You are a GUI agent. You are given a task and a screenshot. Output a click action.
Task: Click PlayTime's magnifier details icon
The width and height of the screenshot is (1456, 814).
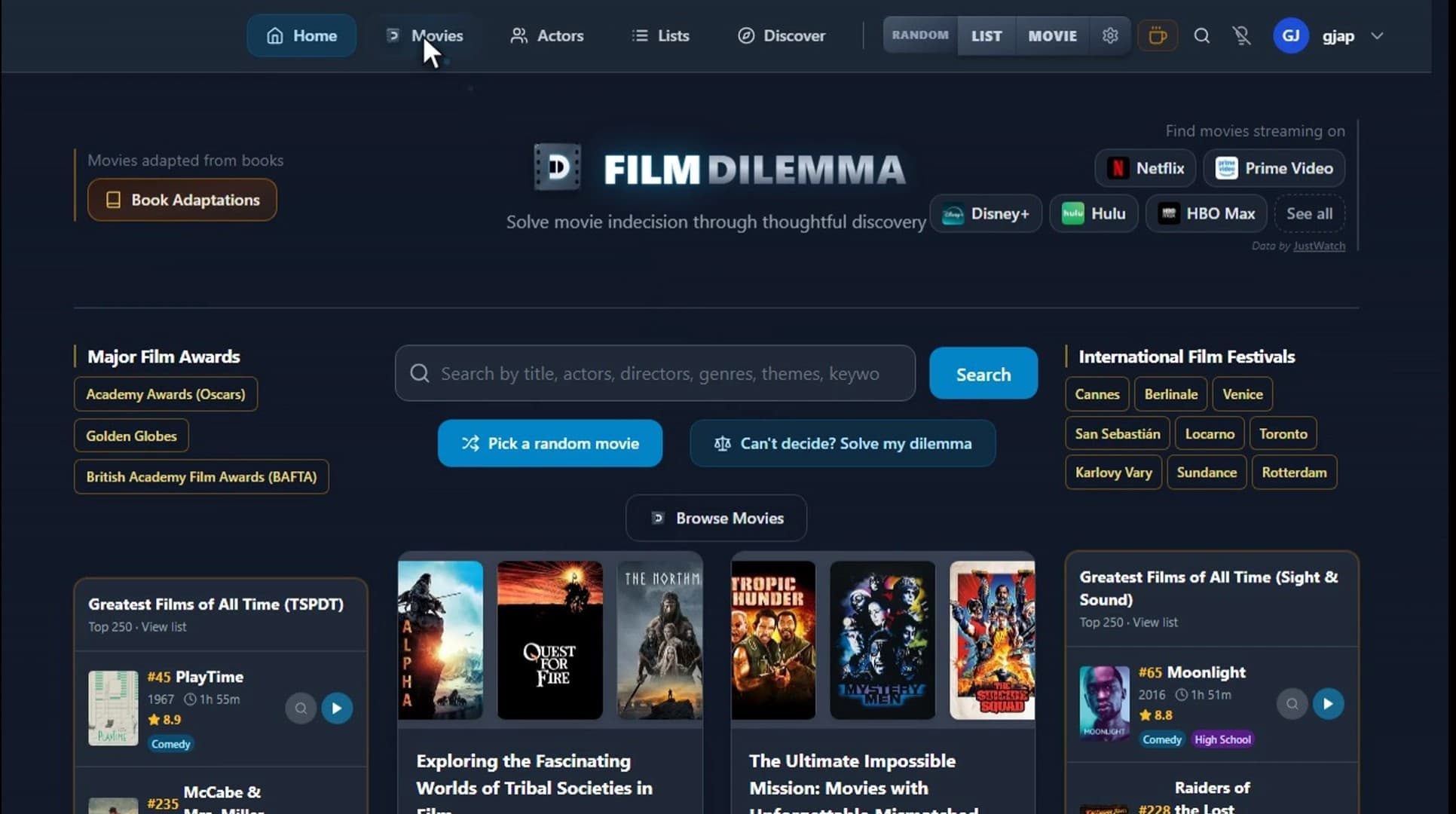coord(301,708)
